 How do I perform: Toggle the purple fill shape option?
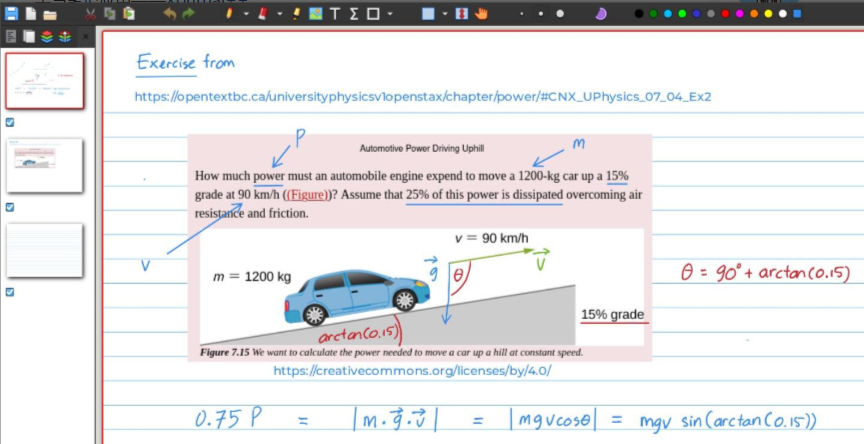601,14
